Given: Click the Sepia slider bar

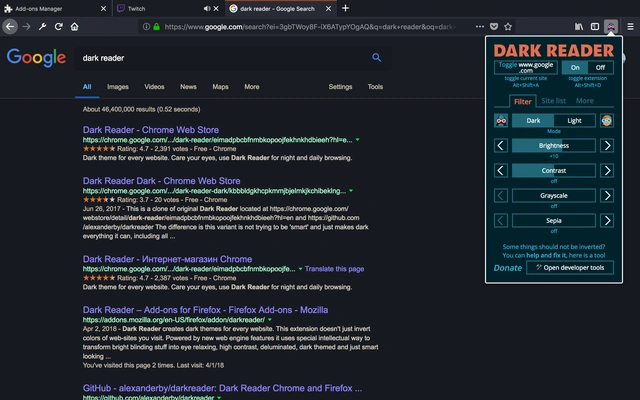Looking at the screenshot, I should click(x=554, y=220).
